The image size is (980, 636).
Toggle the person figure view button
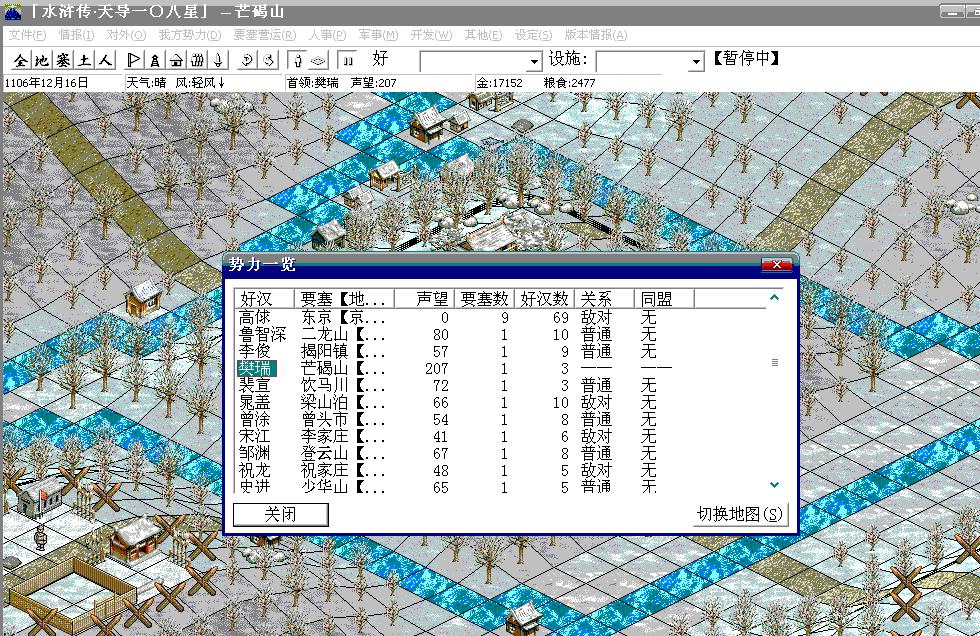[298, 61]
